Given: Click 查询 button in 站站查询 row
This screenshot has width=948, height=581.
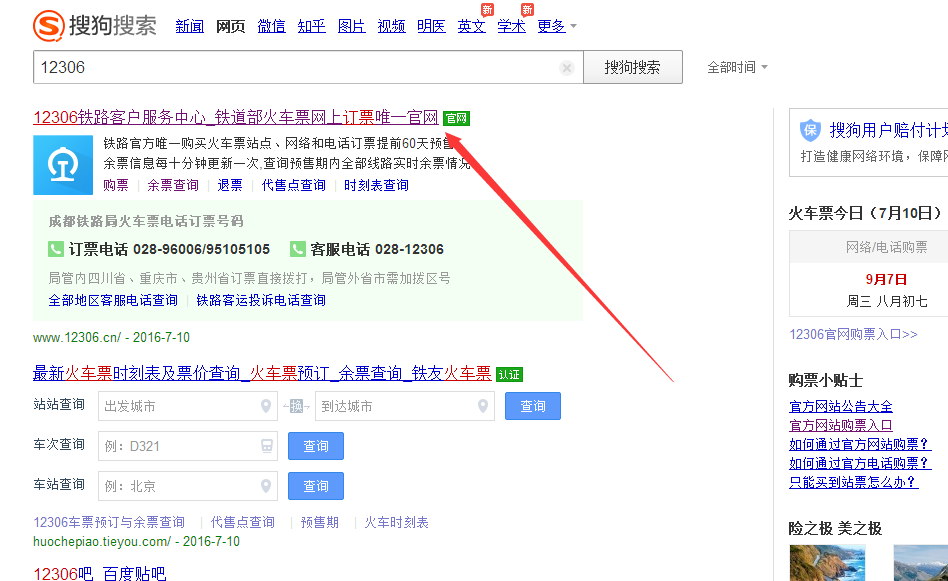Looking at the screenshot, I should click(x=533, y=406).
